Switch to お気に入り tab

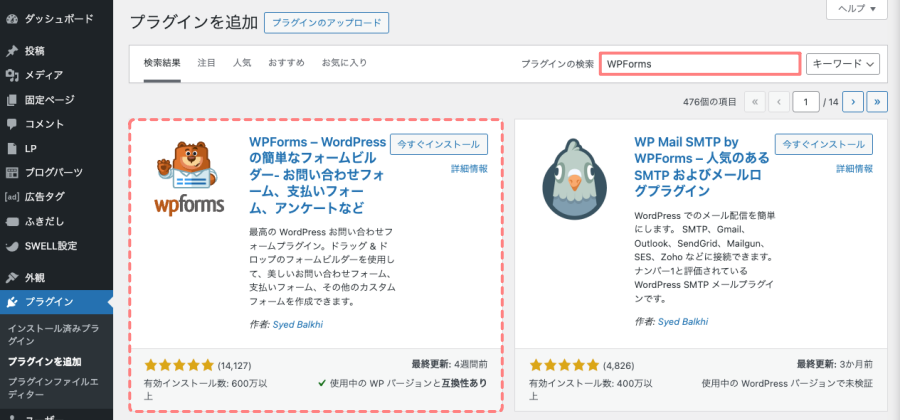(x=344, y=63)
